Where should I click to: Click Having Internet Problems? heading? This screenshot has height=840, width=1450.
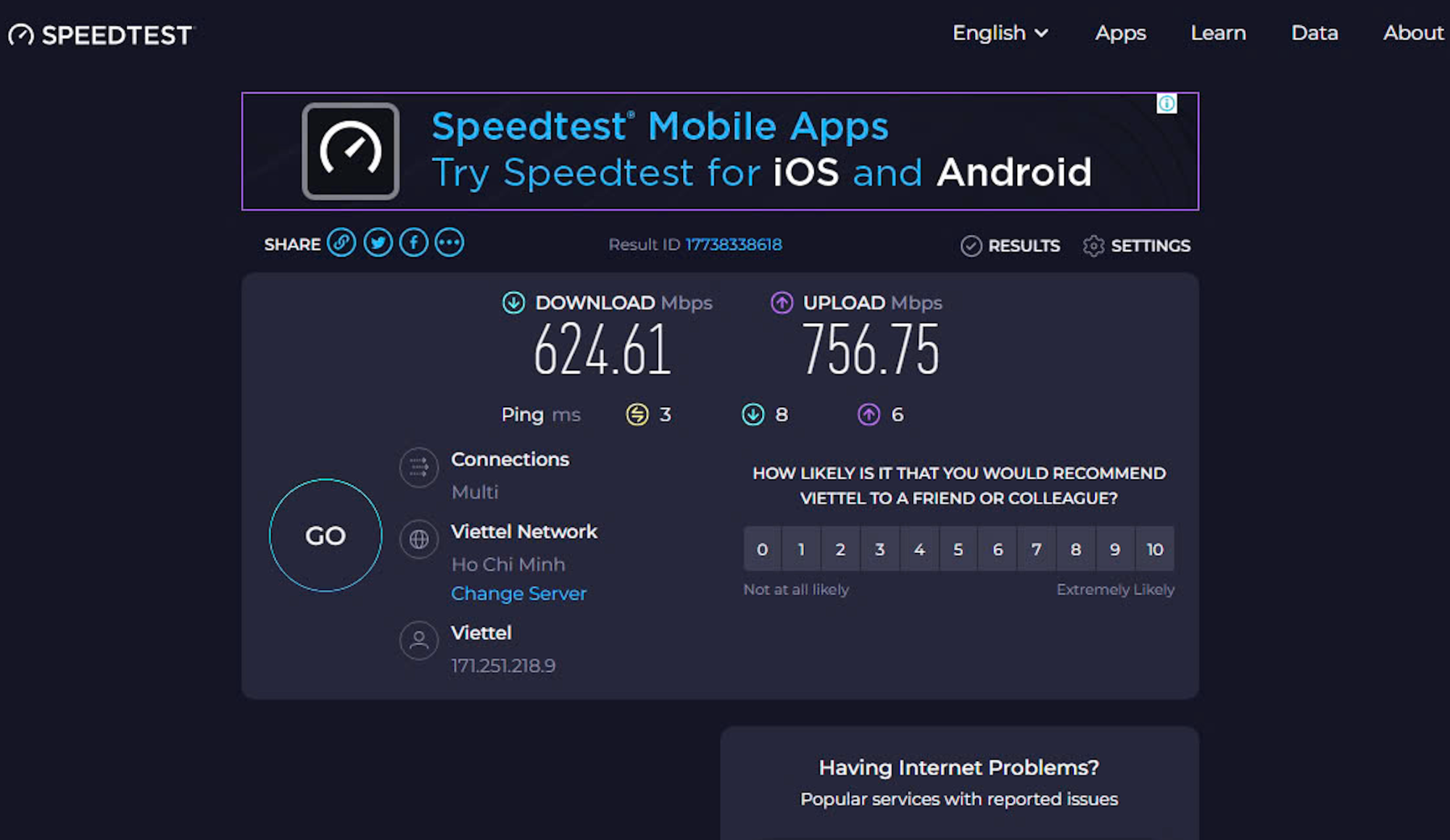pyautogui.click(x=959, y=768)
